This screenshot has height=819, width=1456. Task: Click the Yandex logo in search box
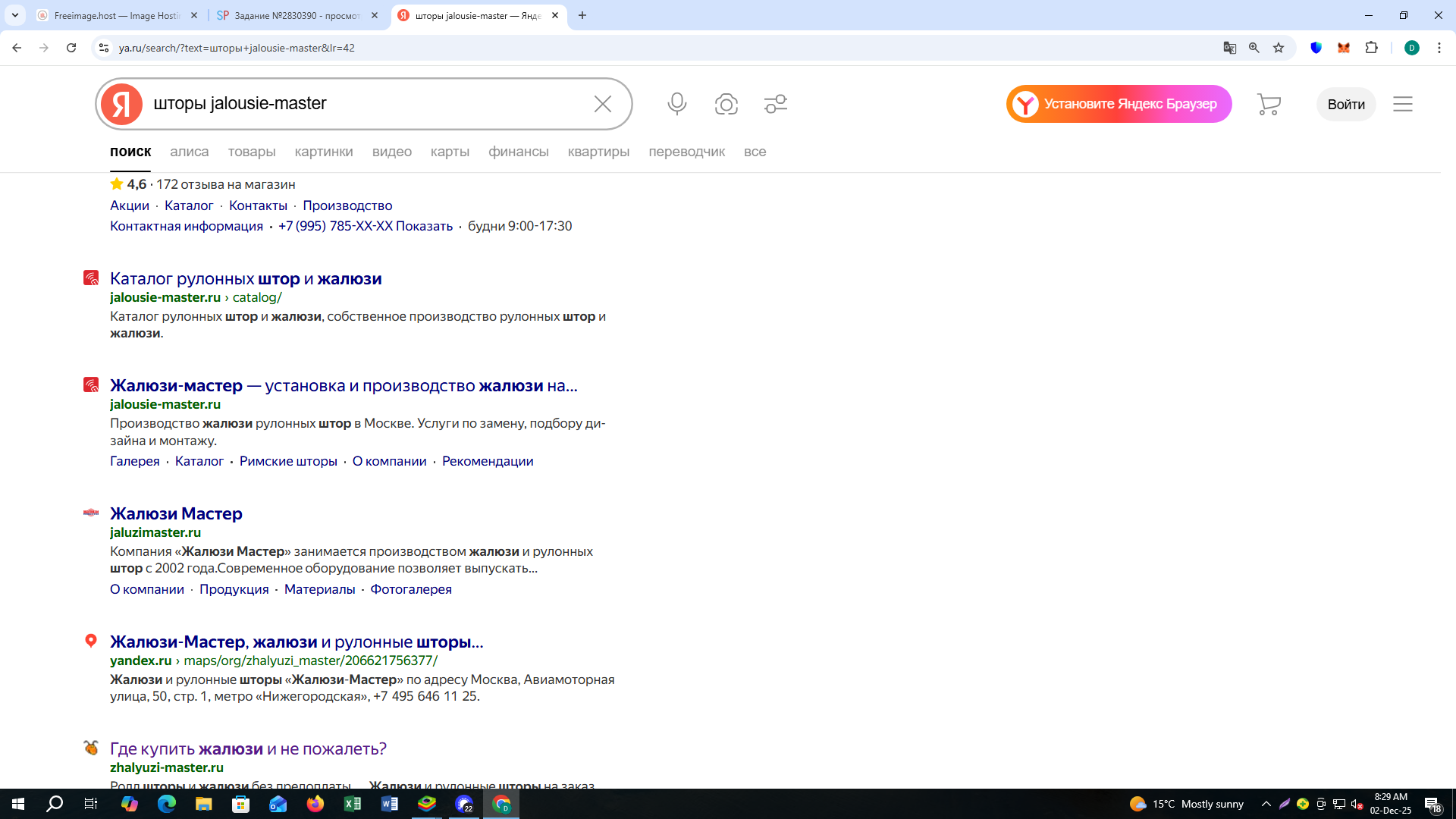(122, 104)
